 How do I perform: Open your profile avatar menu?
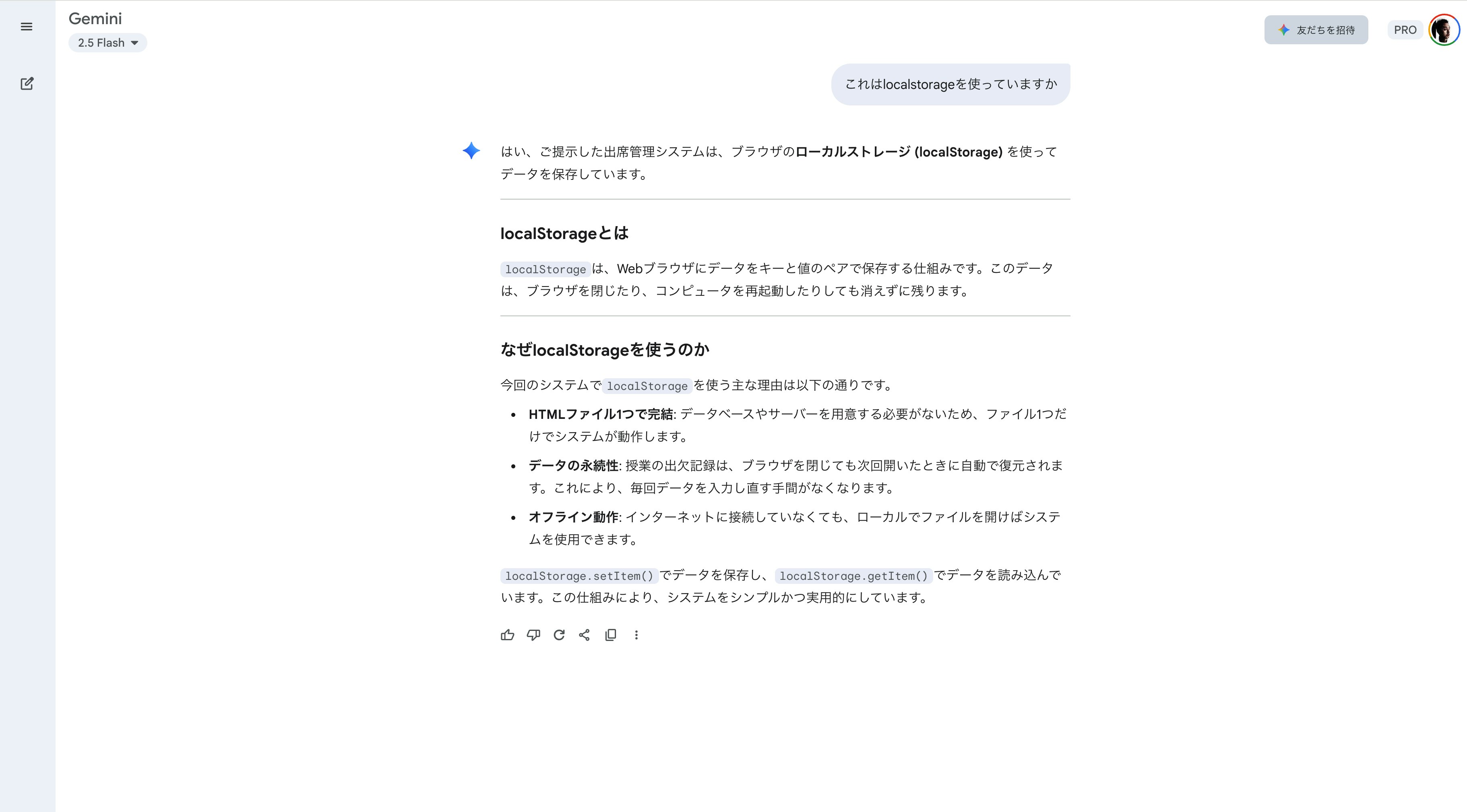pyautogui.click(x=1442, y=30)
